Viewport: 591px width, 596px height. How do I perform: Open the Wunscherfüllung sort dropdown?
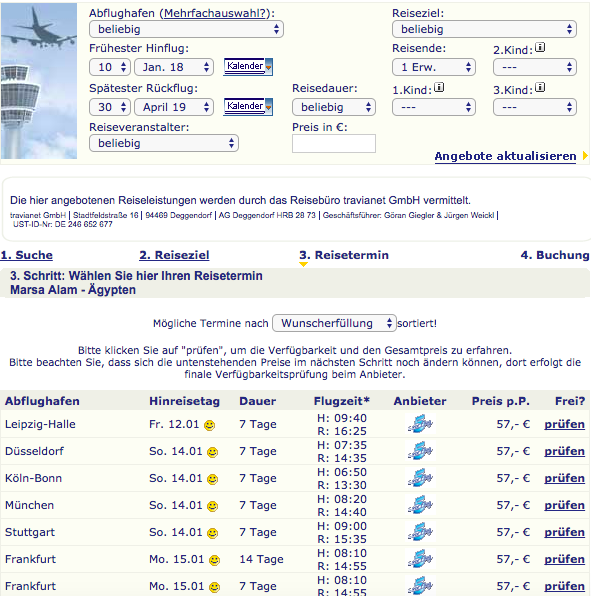(334, 323)
